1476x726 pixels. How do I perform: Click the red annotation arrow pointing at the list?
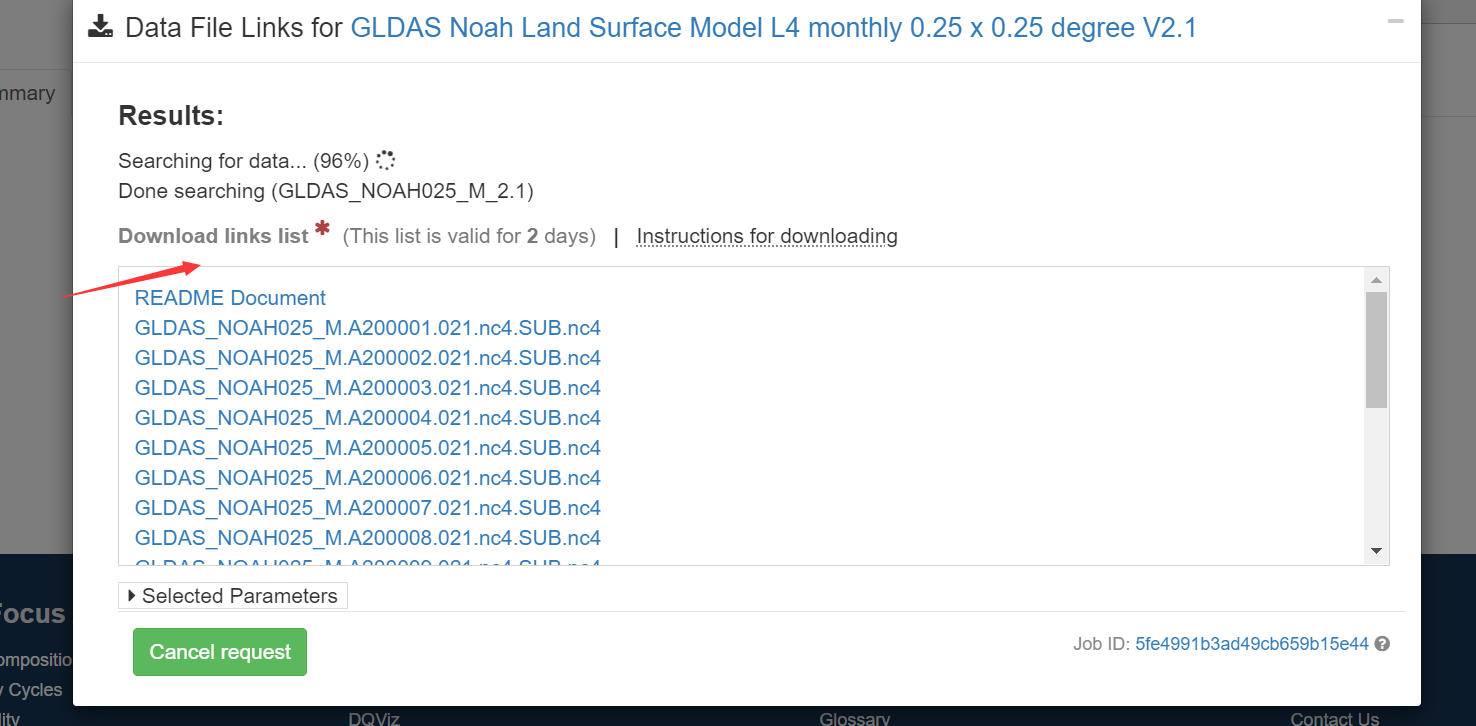coord(130,282)
